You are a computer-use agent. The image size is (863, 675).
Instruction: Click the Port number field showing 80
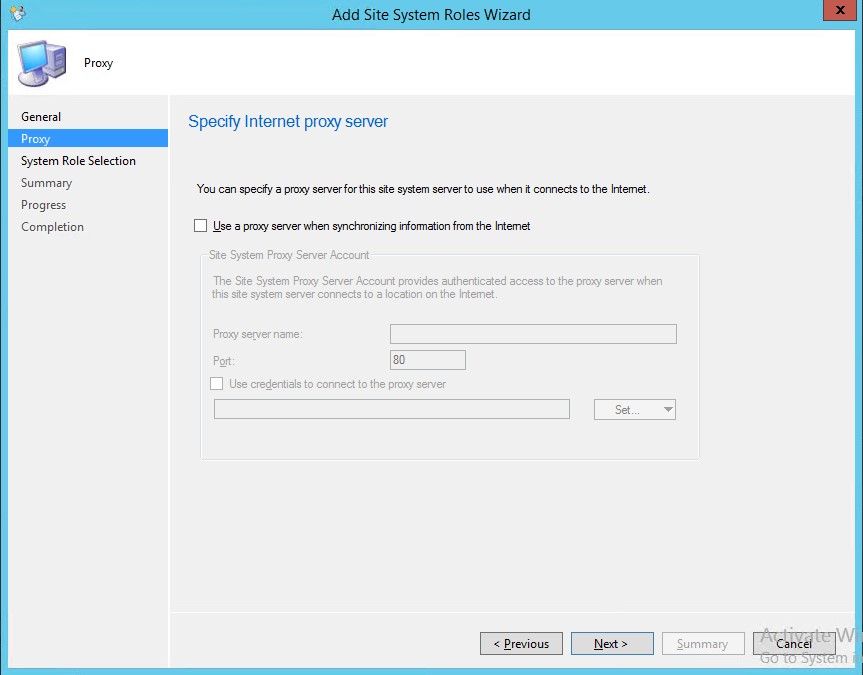(x=427, y=360)
